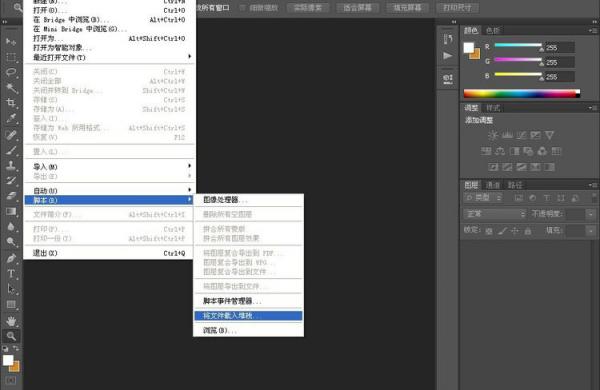
Task: Select the History Brush tool
Action: tap(11, 180)
